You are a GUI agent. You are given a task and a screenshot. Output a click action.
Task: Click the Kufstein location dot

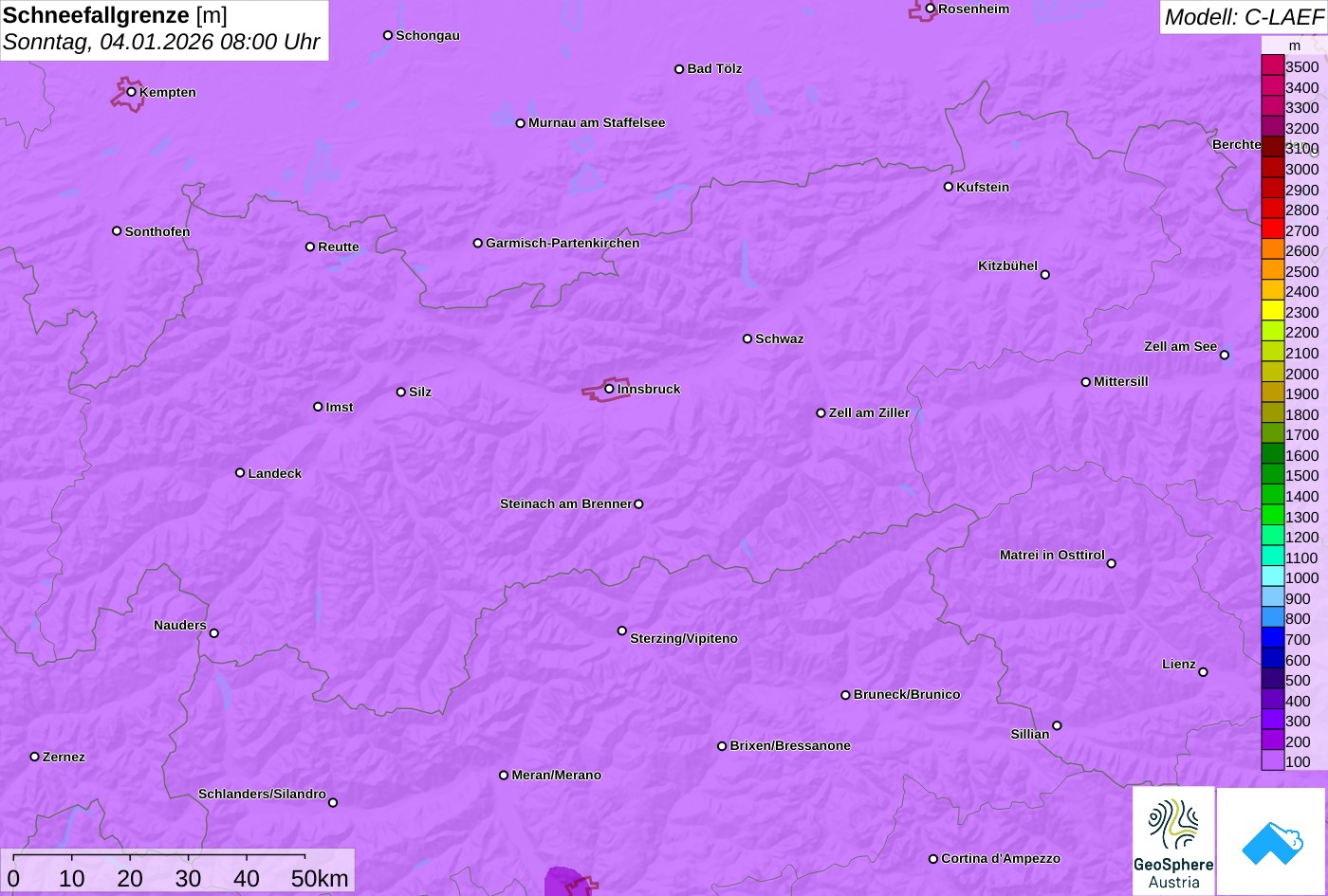click(x=949, y=187)
